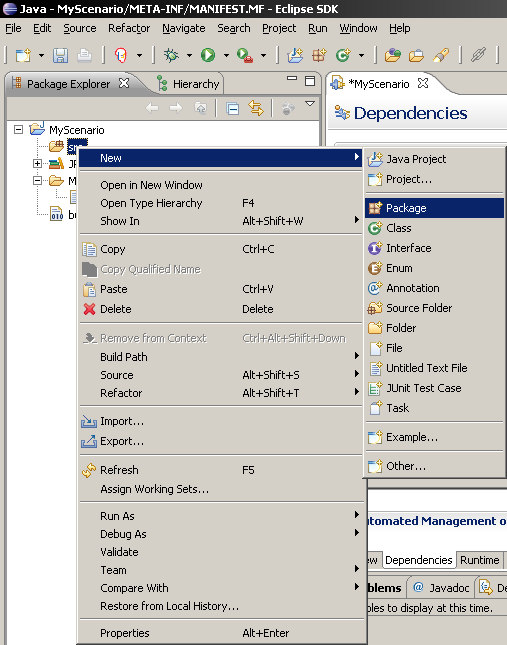Open Run As submenu
The height and width of the screenshot is (645, 507).
click(221, 516)
